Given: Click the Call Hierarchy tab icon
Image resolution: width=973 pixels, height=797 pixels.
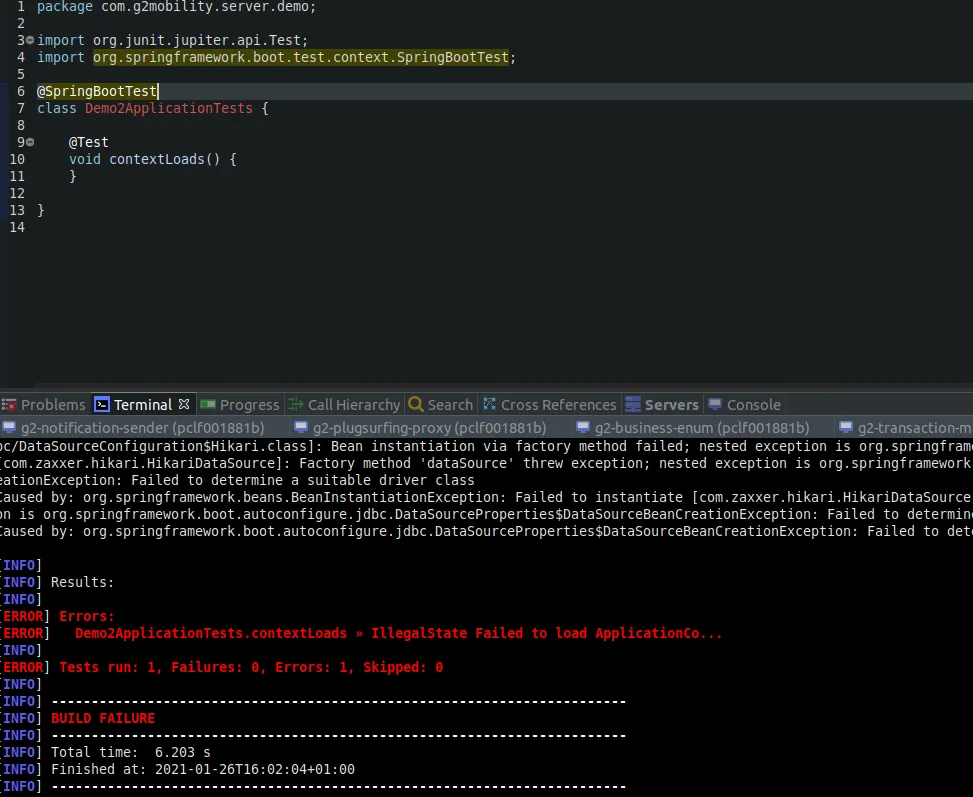Looking at the screenshot, I should 296,405.
